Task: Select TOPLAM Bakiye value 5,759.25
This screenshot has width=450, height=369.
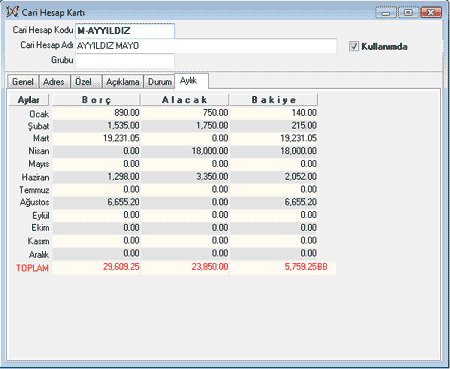Action: click(x=301, y=267)
